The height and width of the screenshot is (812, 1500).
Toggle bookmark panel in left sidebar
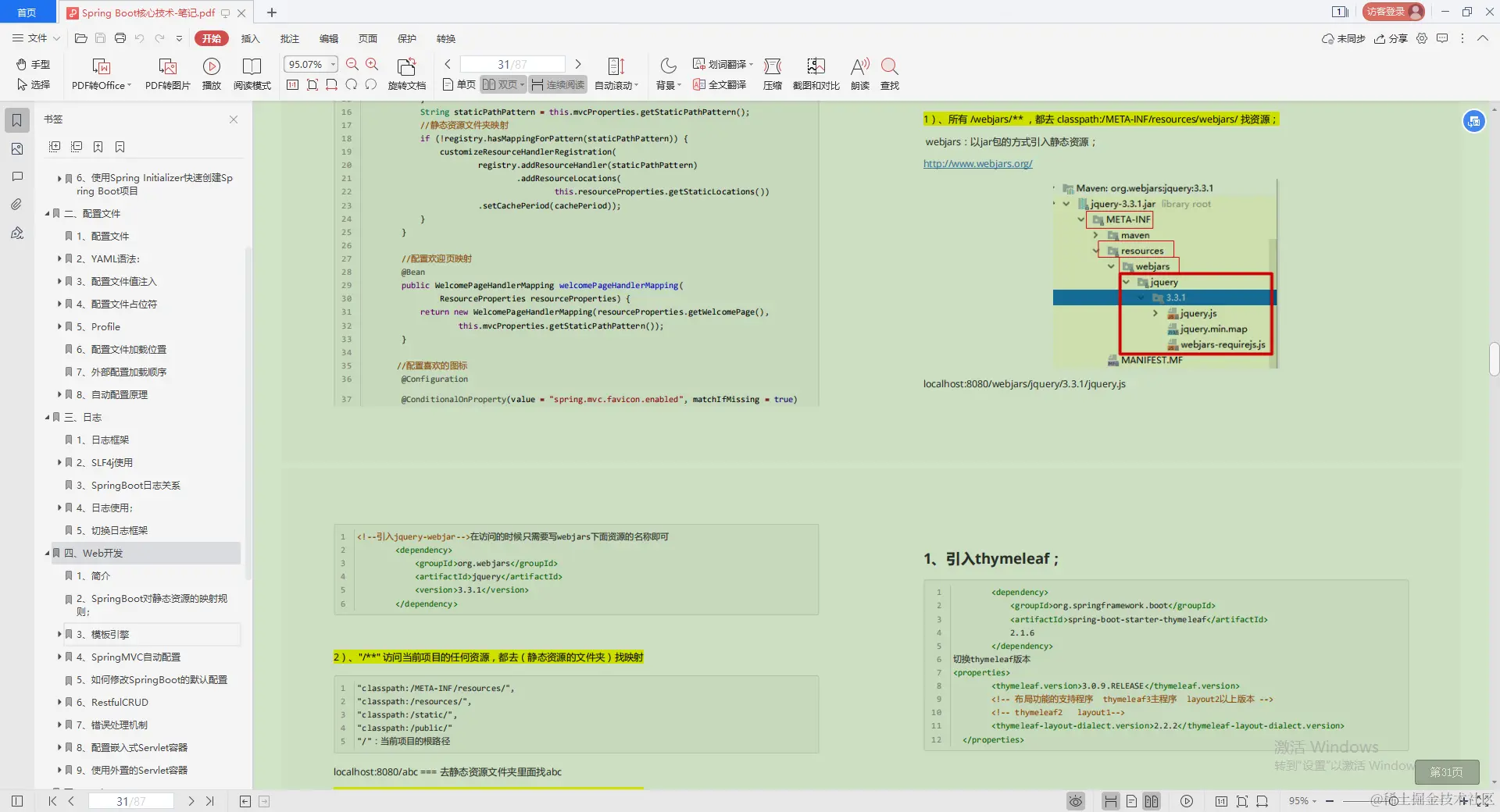pos(17,120)
